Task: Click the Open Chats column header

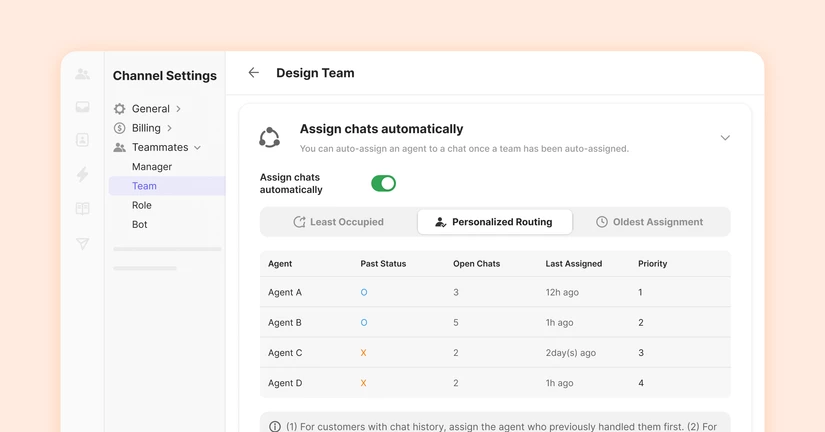Action: [x=476, y=264]
